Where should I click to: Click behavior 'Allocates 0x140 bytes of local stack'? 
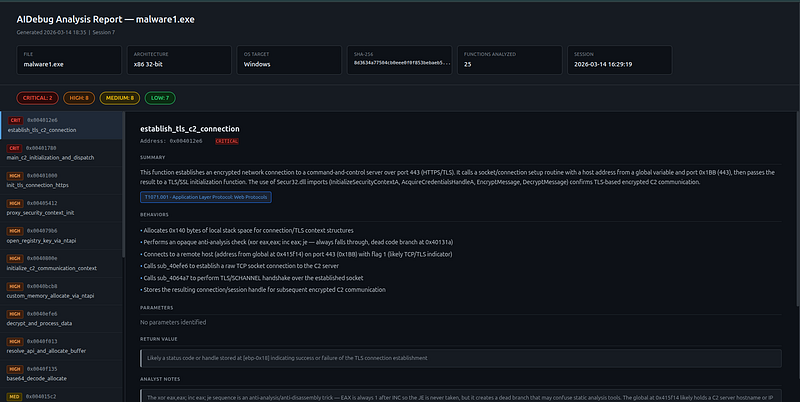[247, 231]
